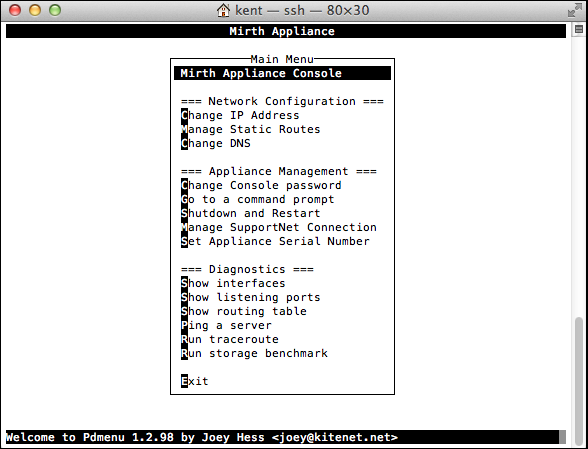The width and height of the screenshot is (588, 449).
Task: Select Run traceroute
Action: 230,339
